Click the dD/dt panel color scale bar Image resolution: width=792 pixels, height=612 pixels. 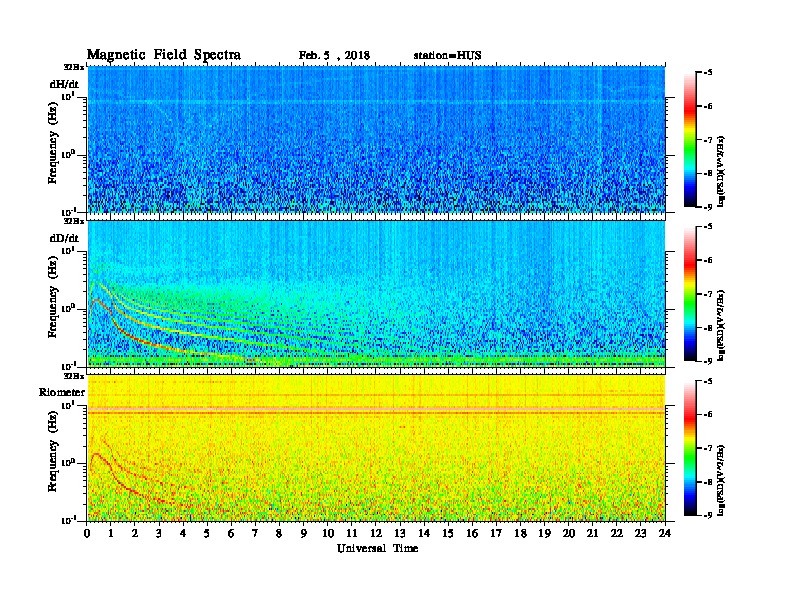point(690,293)
